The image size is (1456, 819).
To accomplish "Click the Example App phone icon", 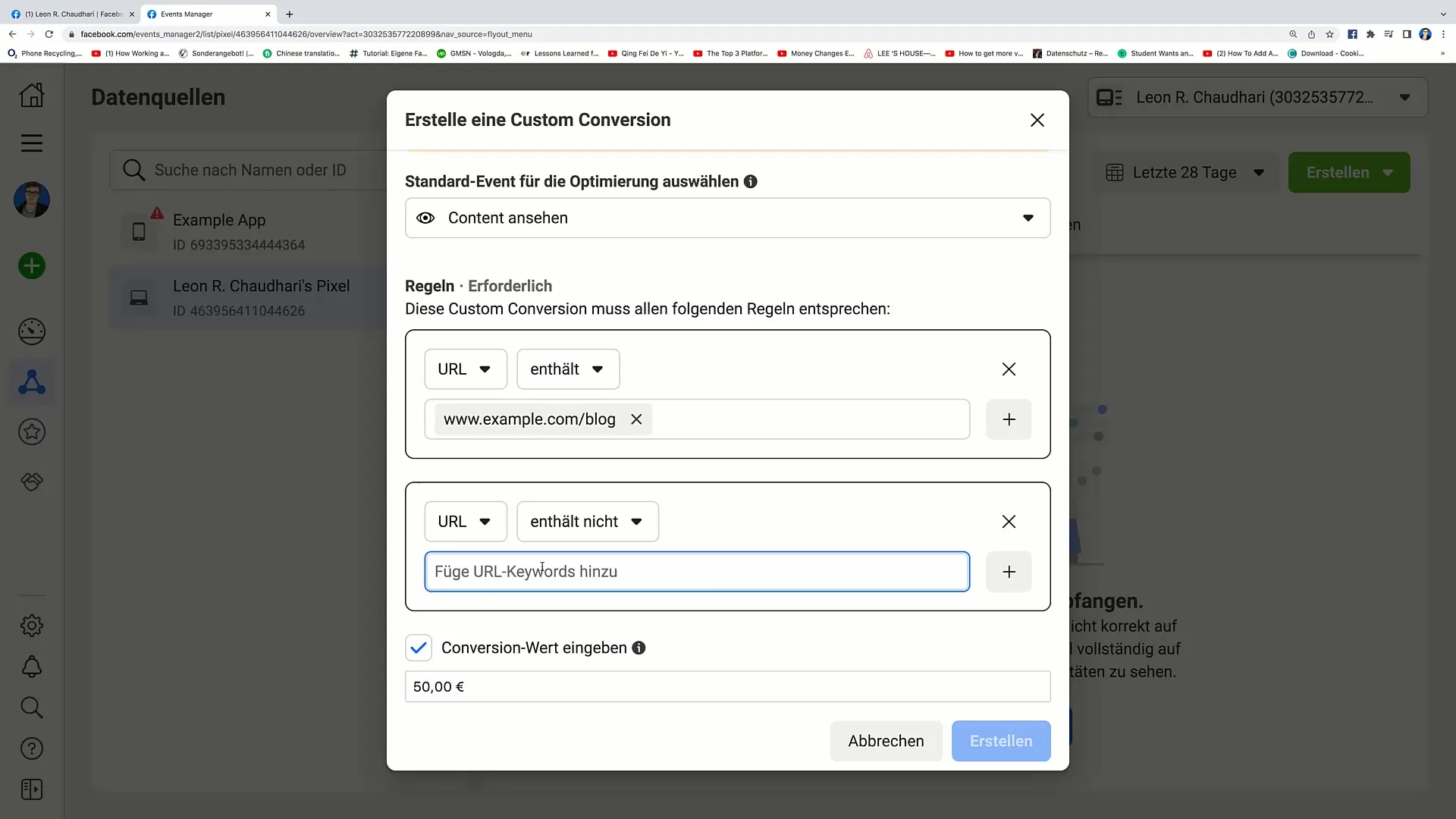I will [x=139, y=231].
